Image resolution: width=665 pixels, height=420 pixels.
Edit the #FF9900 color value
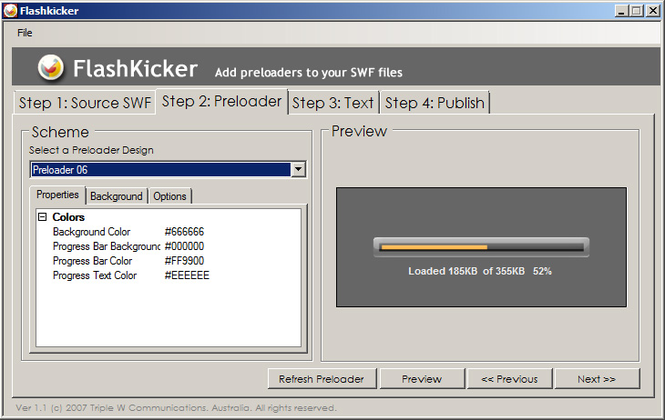pos(184,260)
